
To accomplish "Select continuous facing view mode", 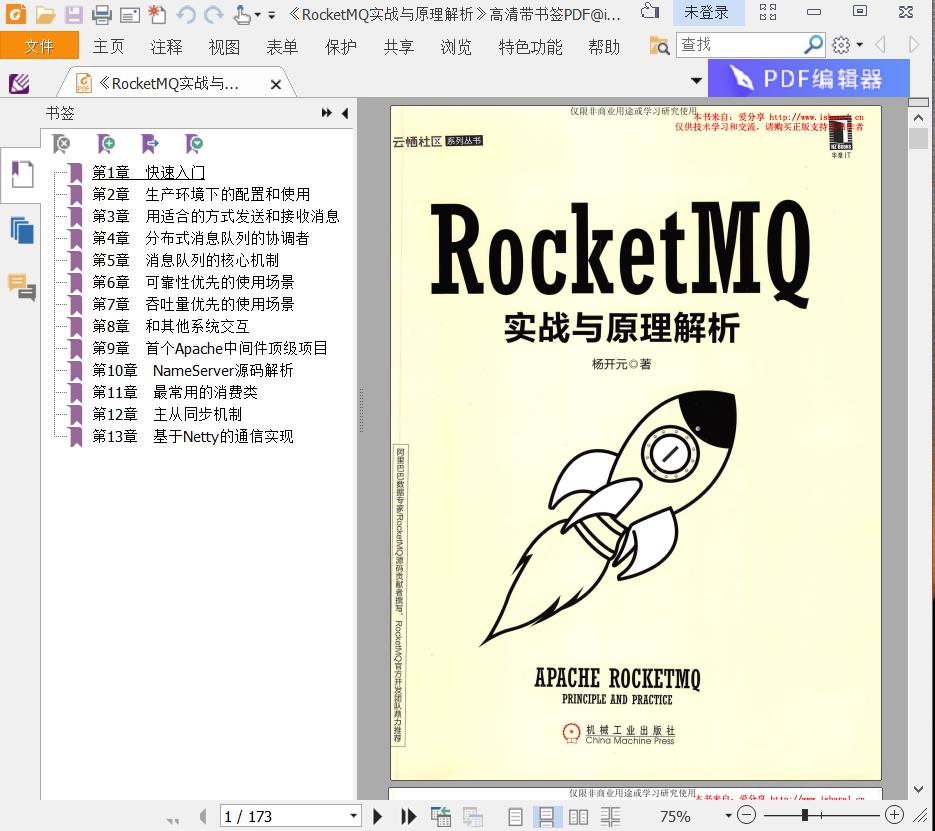I will [610, 816].
